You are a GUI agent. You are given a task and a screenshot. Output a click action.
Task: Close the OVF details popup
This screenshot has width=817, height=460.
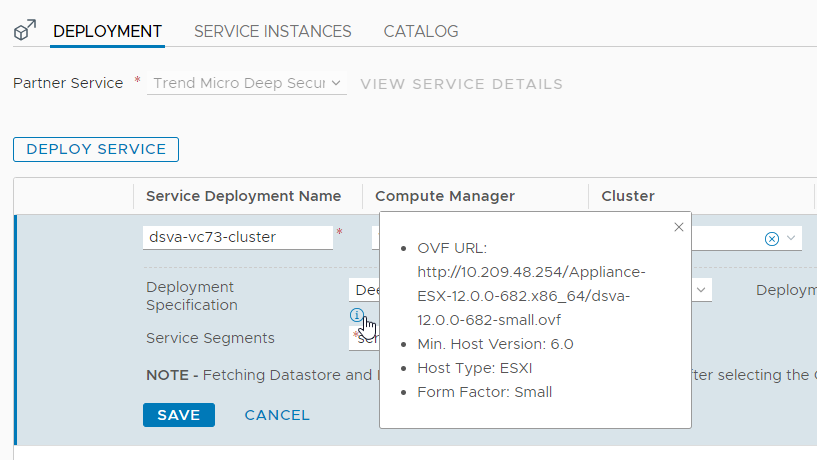tap(679, 227)
